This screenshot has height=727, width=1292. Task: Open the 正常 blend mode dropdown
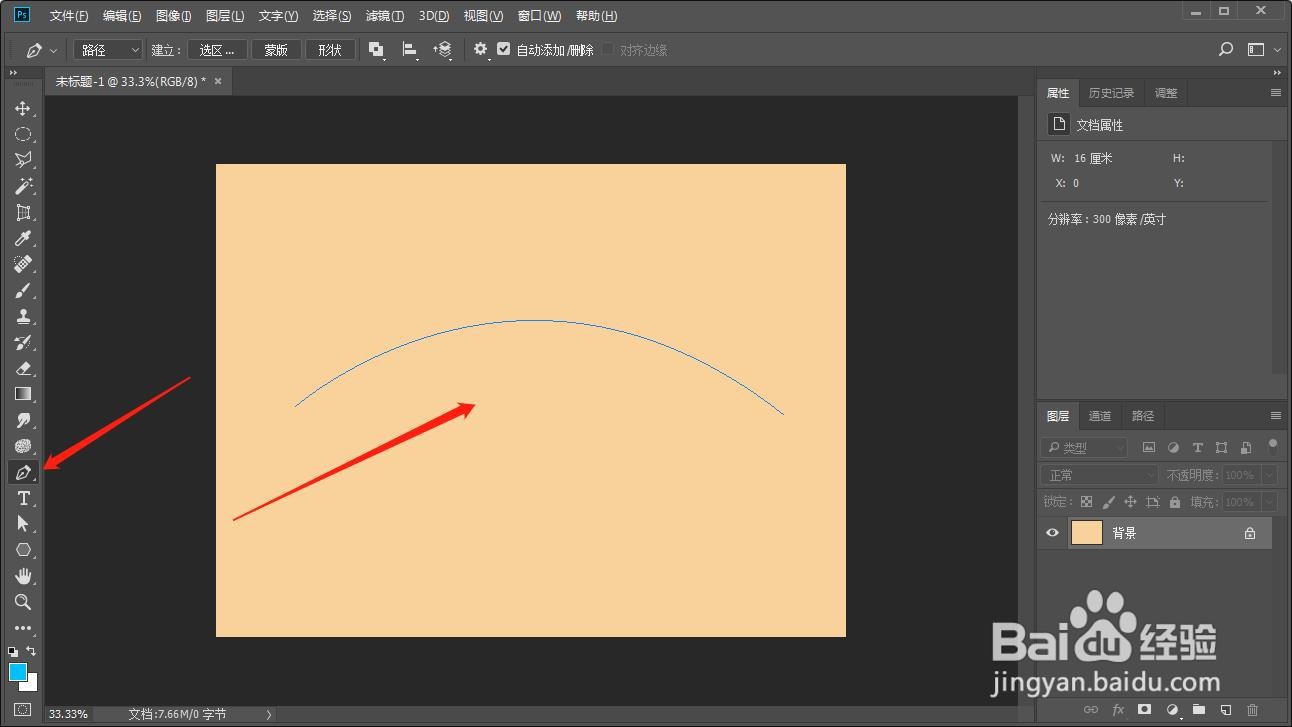click(1098, 475)
